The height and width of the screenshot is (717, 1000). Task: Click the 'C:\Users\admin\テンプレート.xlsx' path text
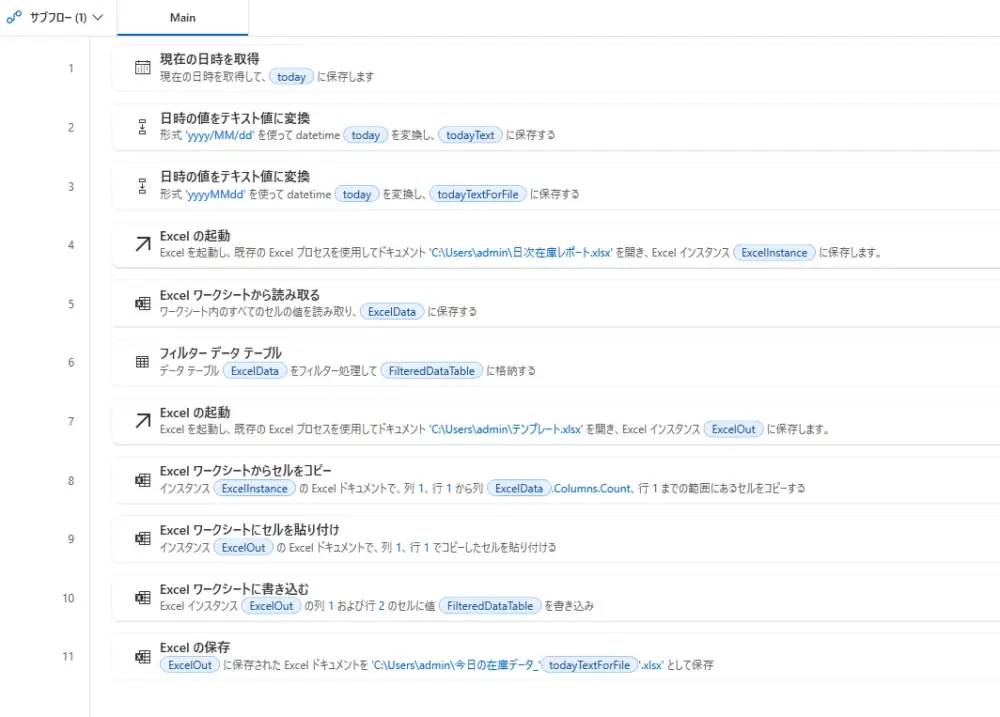coord(506,429)
